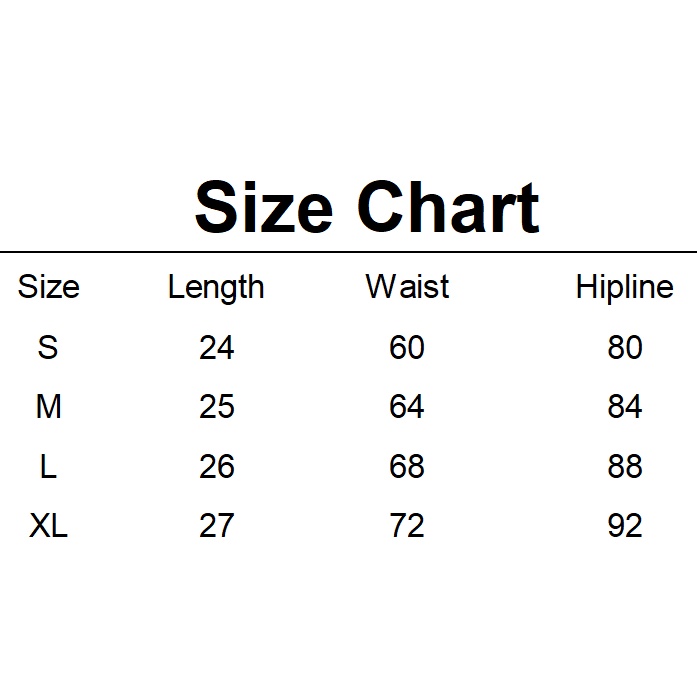
Task: Click length value 24 for size S
Action: coord(216,347)
